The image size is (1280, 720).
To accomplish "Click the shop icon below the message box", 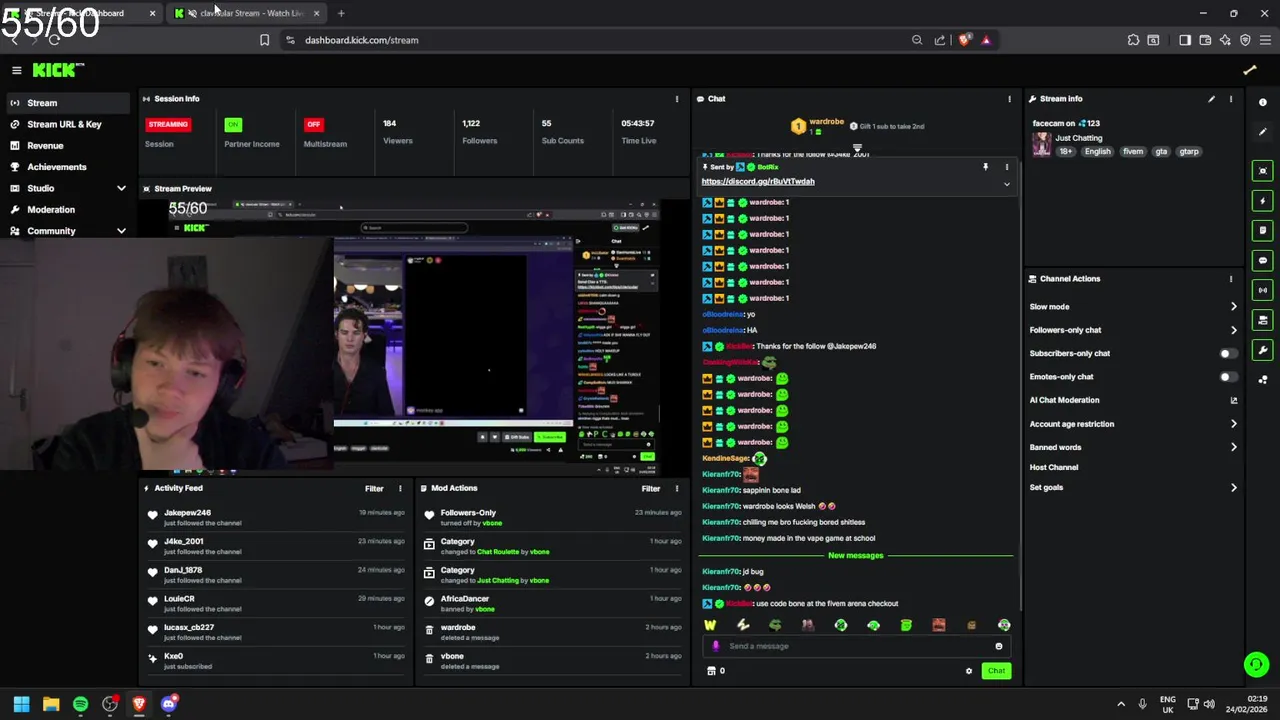I will point(712,671).
